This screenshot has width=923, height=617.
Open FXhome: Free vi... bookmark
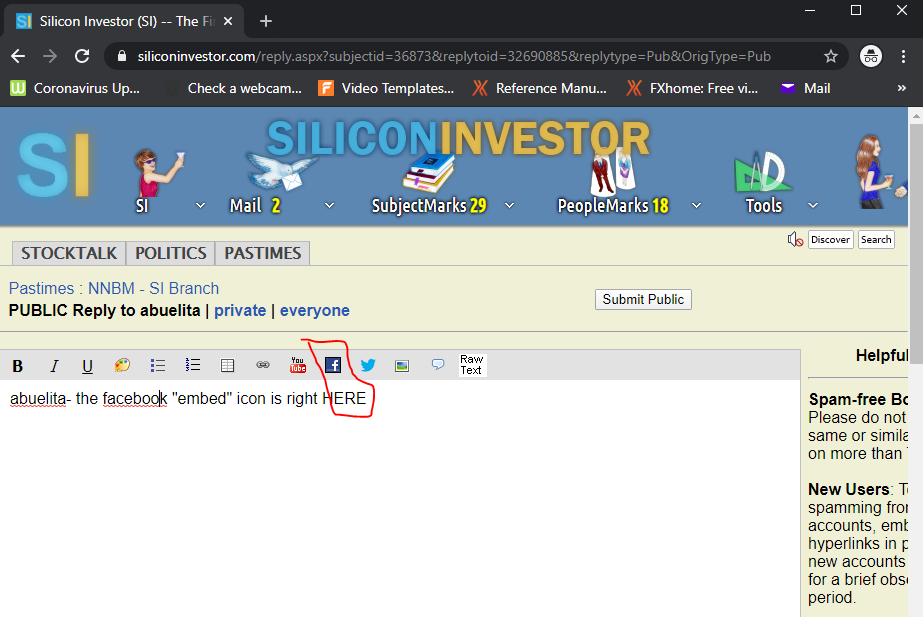pyautogui.click(x=692, y=88)
